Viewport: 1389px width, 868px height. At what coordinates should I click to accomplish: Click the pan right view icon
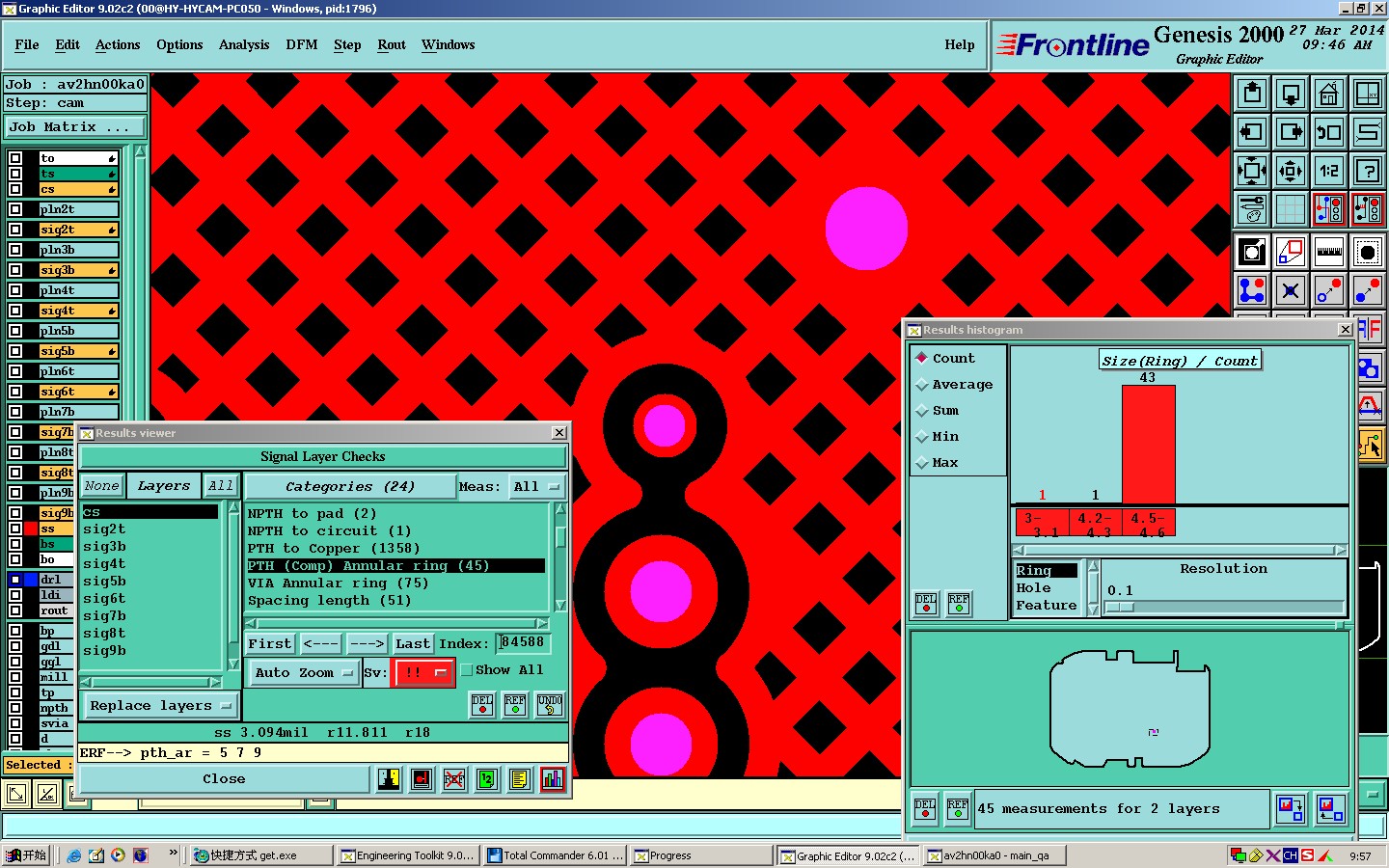tap(1291, 132)
